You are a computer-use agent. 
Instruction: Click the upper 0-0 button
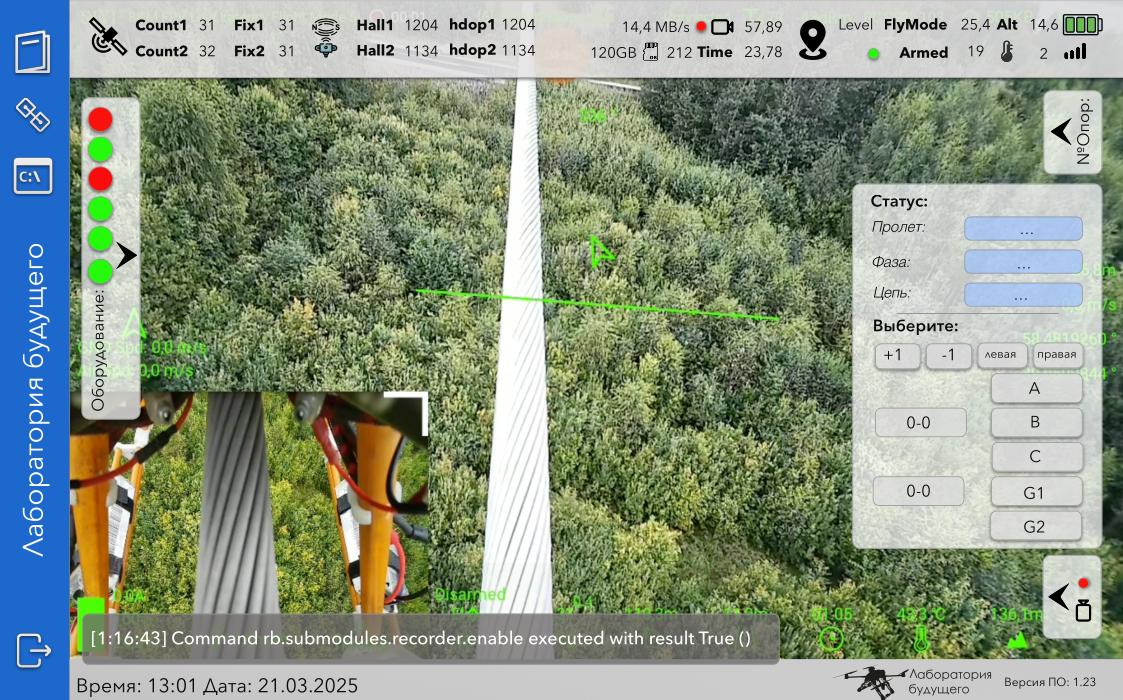(920, 423)
